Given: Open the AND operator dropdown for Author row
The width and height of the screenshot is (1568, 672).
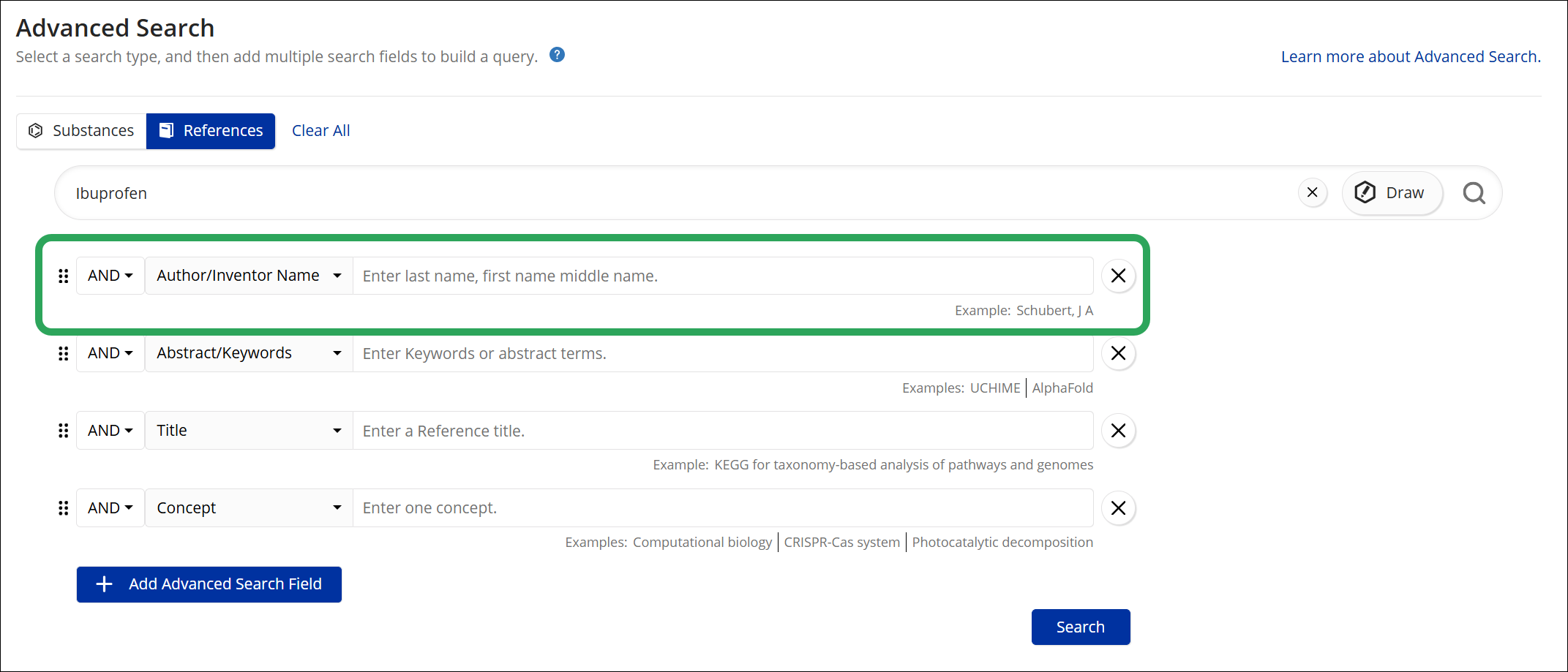Looking at the screenshot, I should click(110, 276).
